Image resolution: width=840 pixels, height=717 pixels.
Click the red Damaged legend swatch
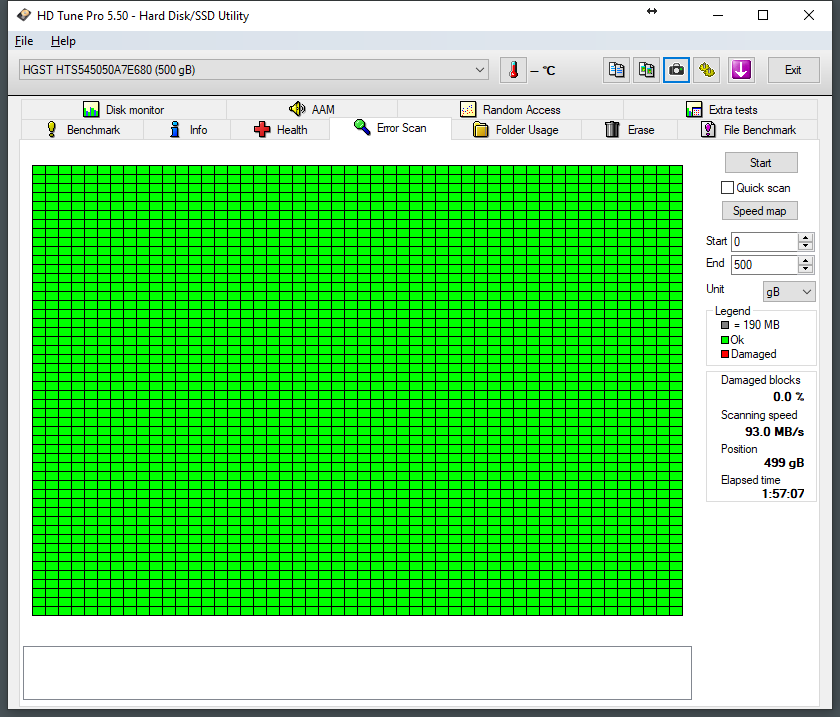[725, 354]
